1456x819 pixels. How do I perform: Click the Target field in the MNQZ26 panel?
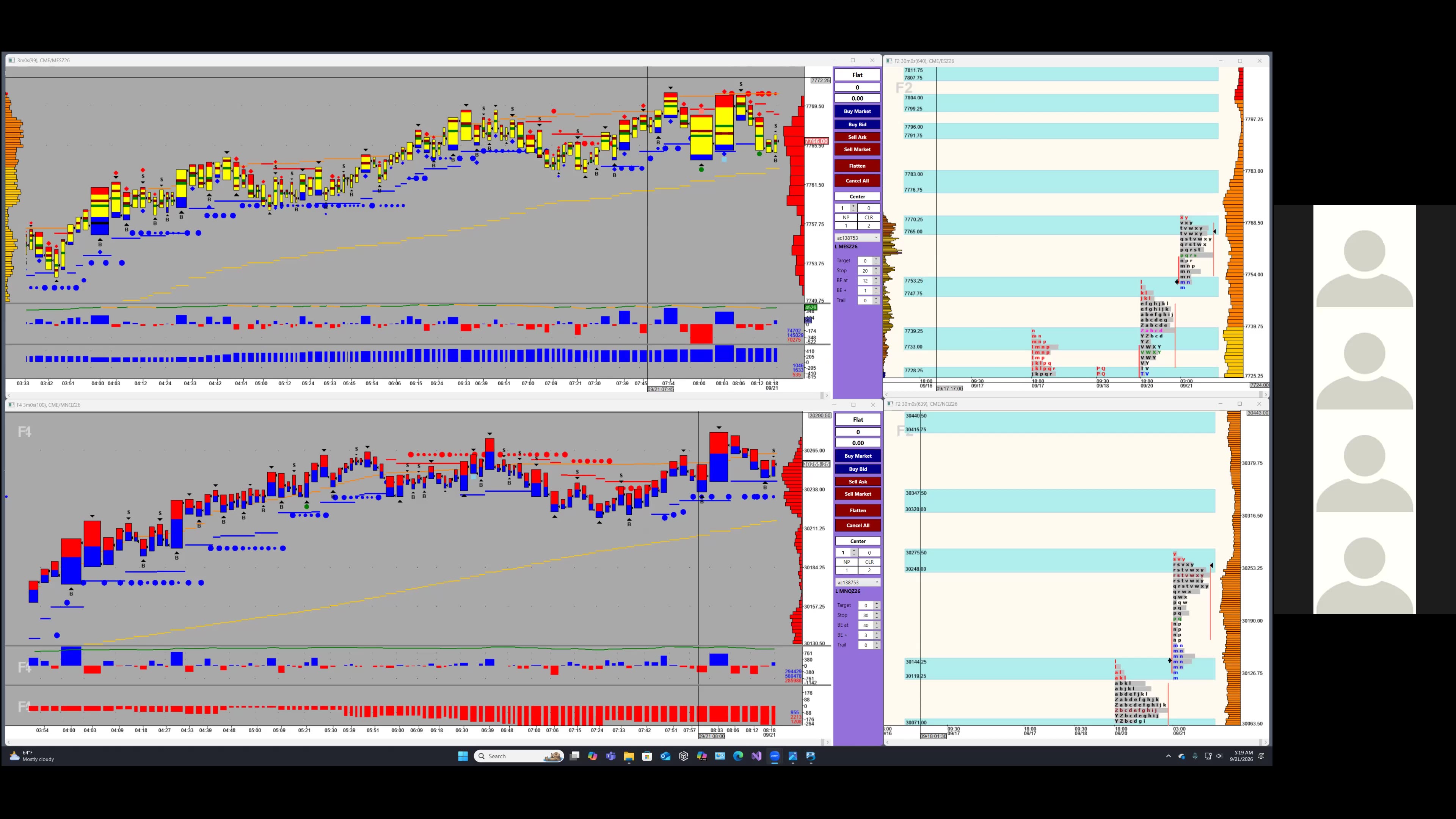pos(865,606)
